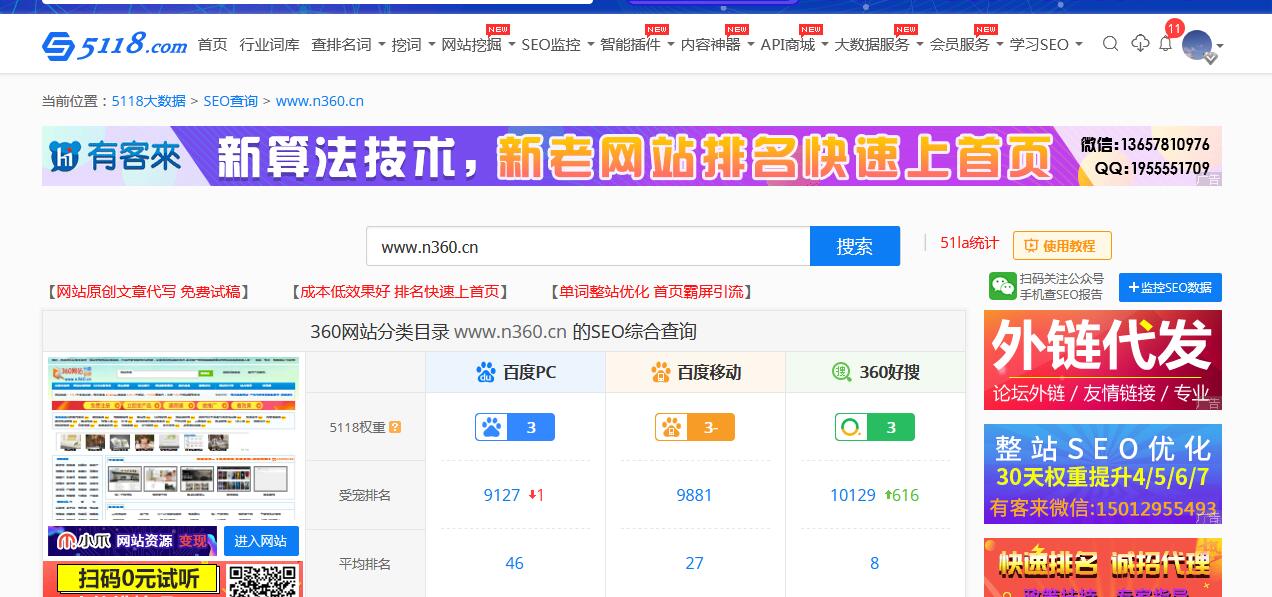The image size is (1272, 597).
Task: Select the 百度移动 column tab
Action: [695, 372]
